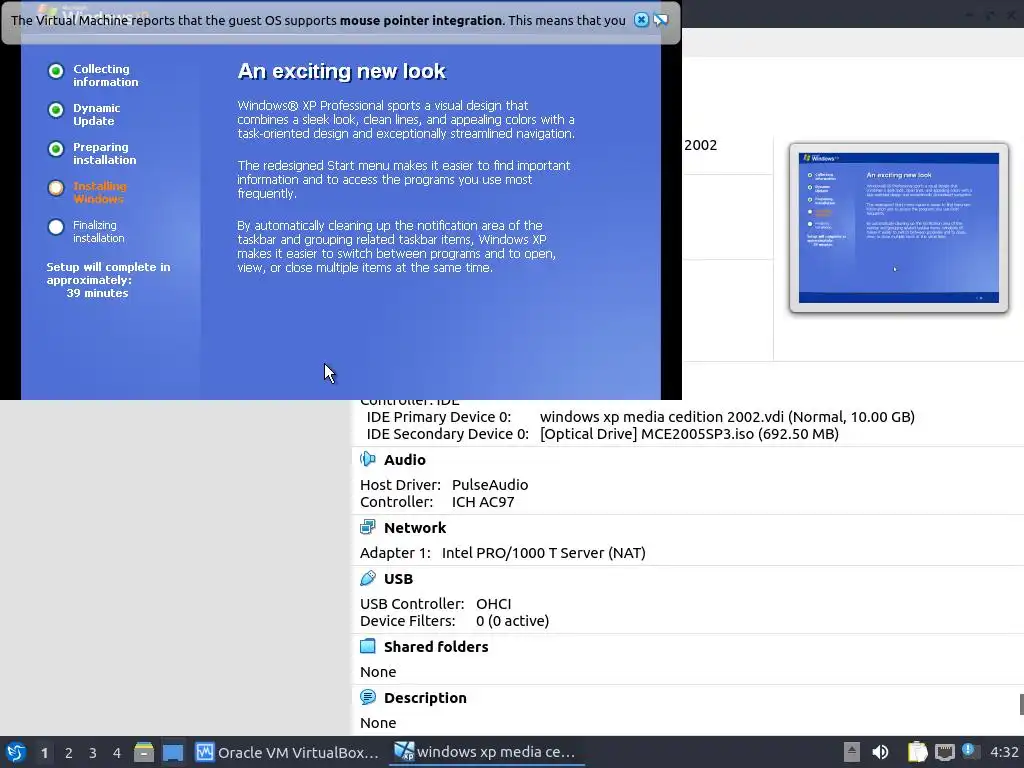Open the Shared folders section icon
The width and height of the screenshot is (1024, 768).
pos(368,646)
